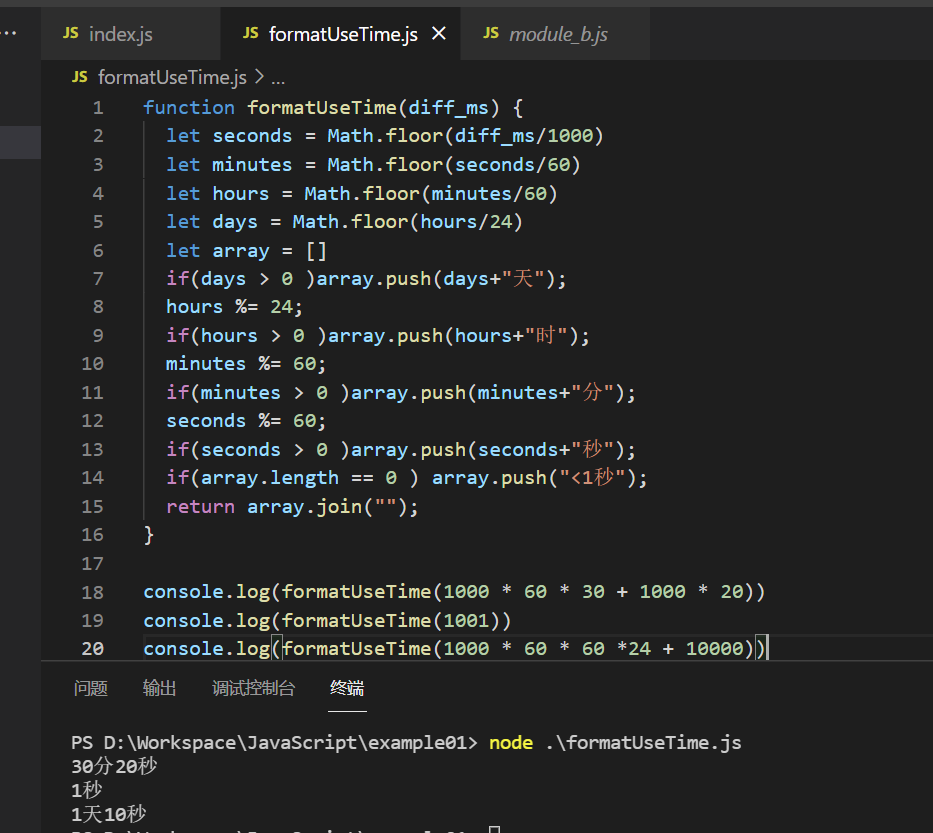Viewport: 933px width, 833px height.
Task: Click line number 1 in the gutter
Action: click(98, 108)
